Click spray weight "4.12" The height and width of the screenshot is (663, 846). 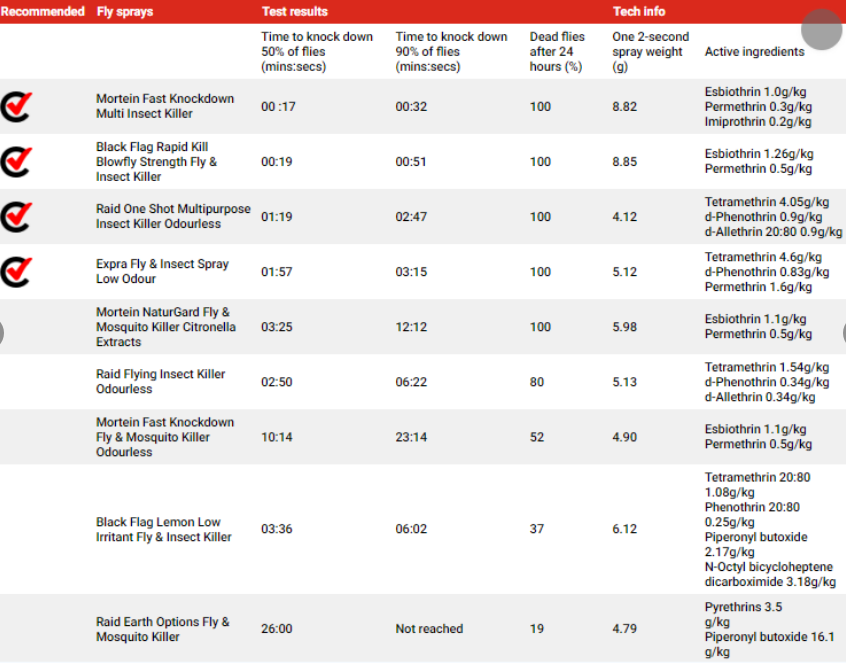tap(625, 216)
